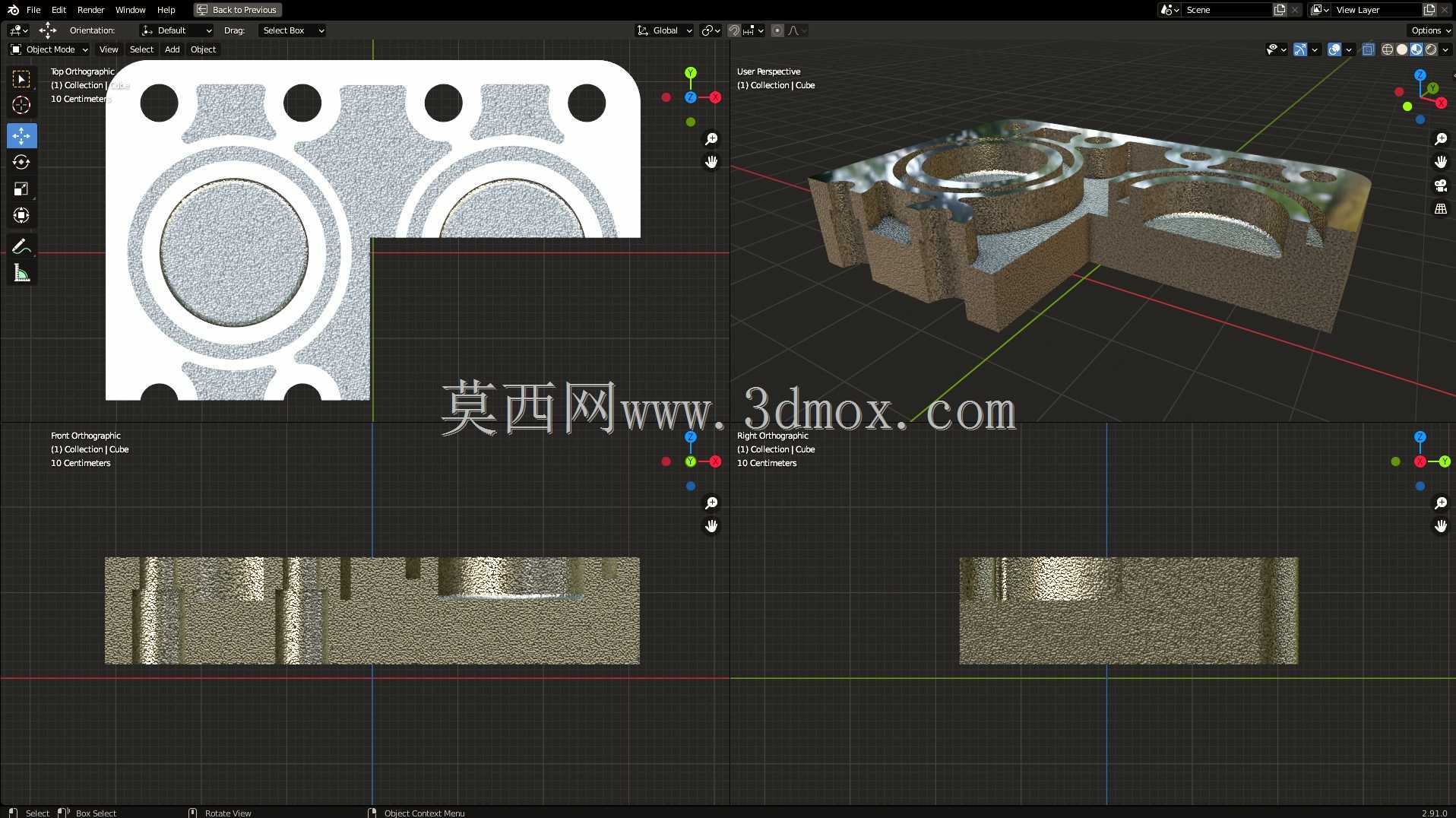Viewport: 1456px width, 818px height.
Task: Click the Scene name field
Action: click(1226, 10)
